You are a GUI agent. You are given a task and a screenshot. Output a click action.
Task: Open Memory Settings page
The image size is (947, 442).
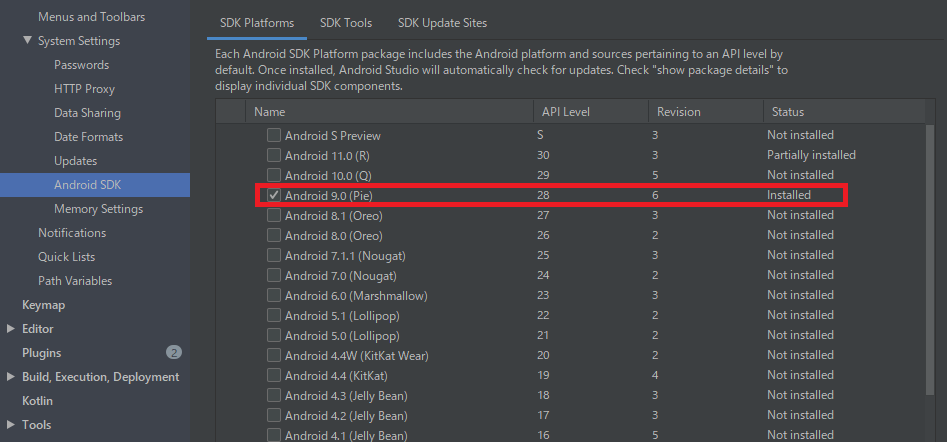98,209
